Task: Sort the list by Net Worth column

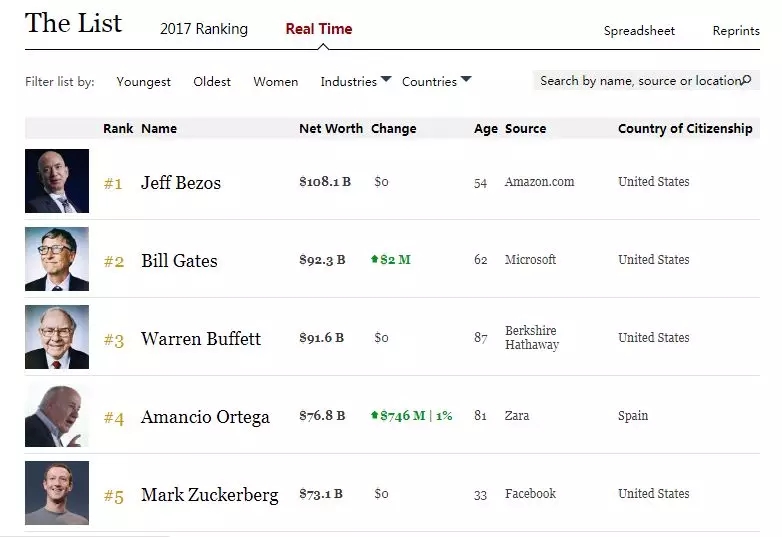Action: point(331,129)
